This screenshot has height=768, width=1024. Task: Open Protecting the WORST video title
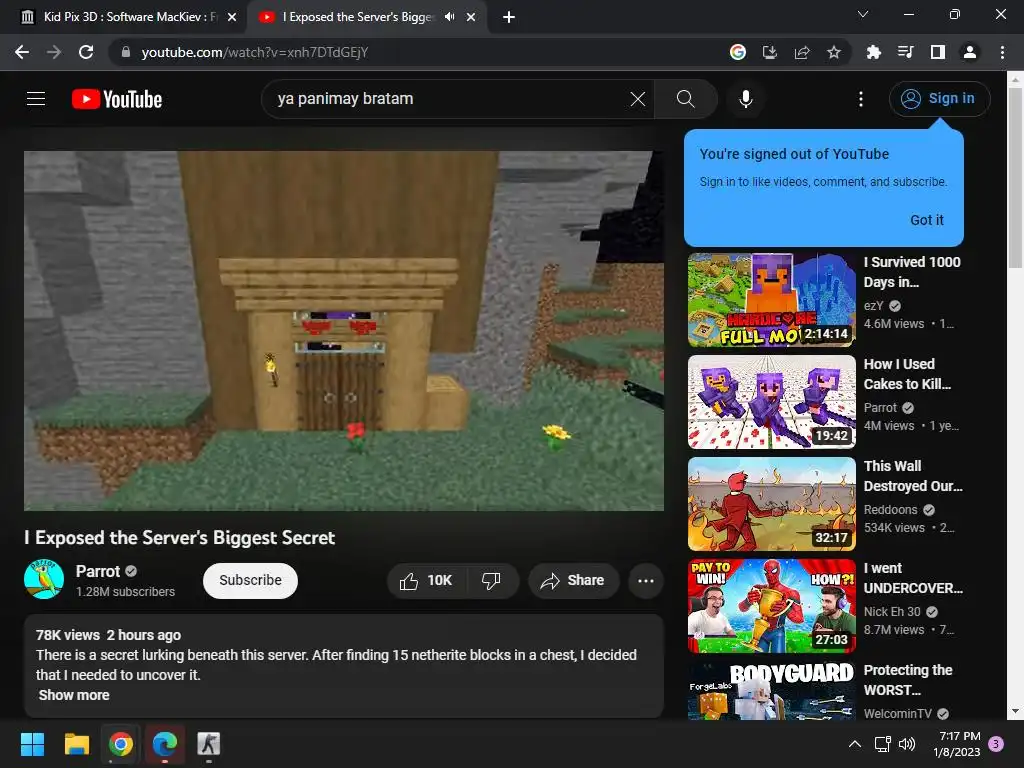(x=908, y=680)
